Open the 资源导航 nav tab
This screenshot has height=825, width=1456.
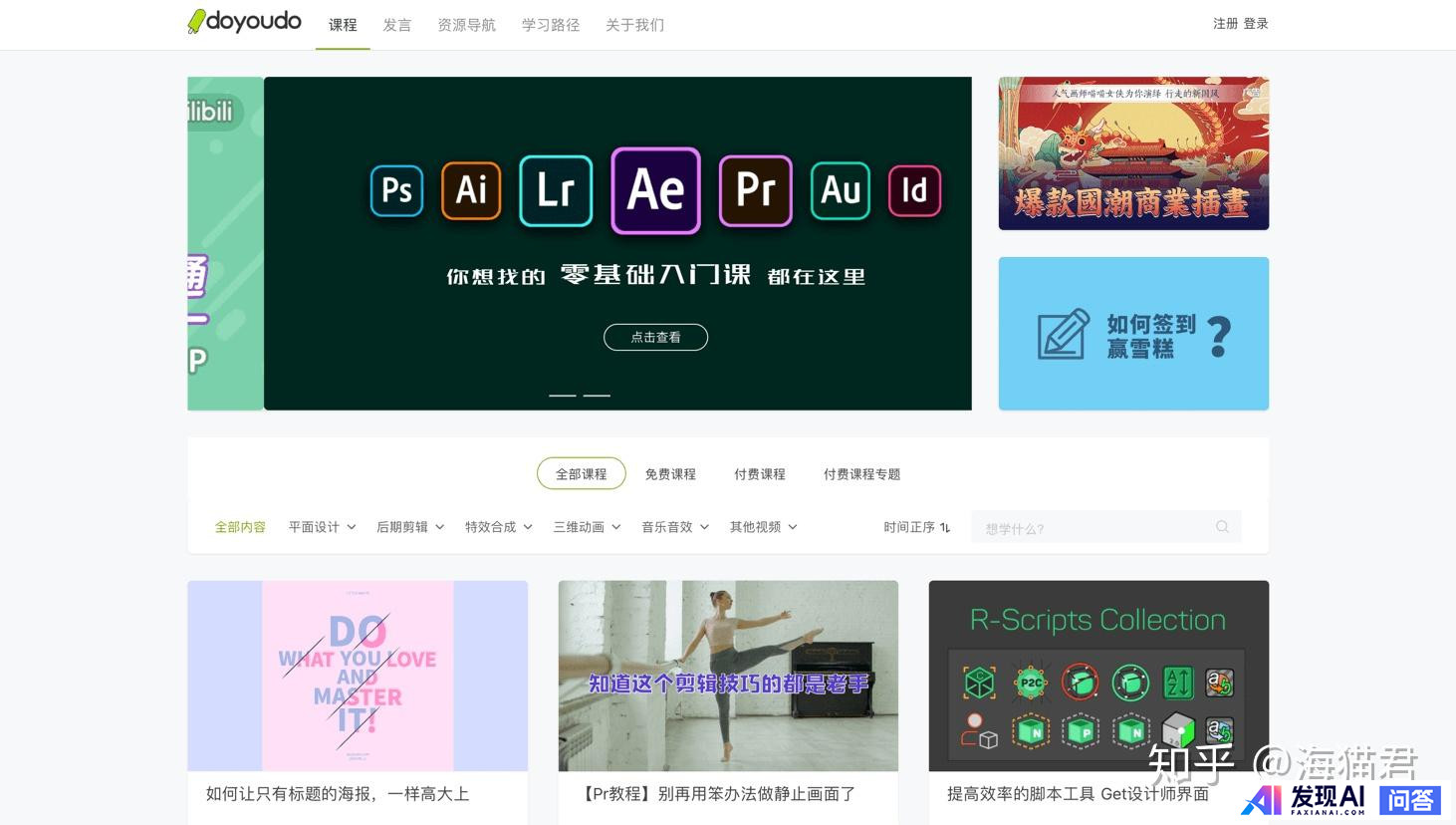point(466,25)
